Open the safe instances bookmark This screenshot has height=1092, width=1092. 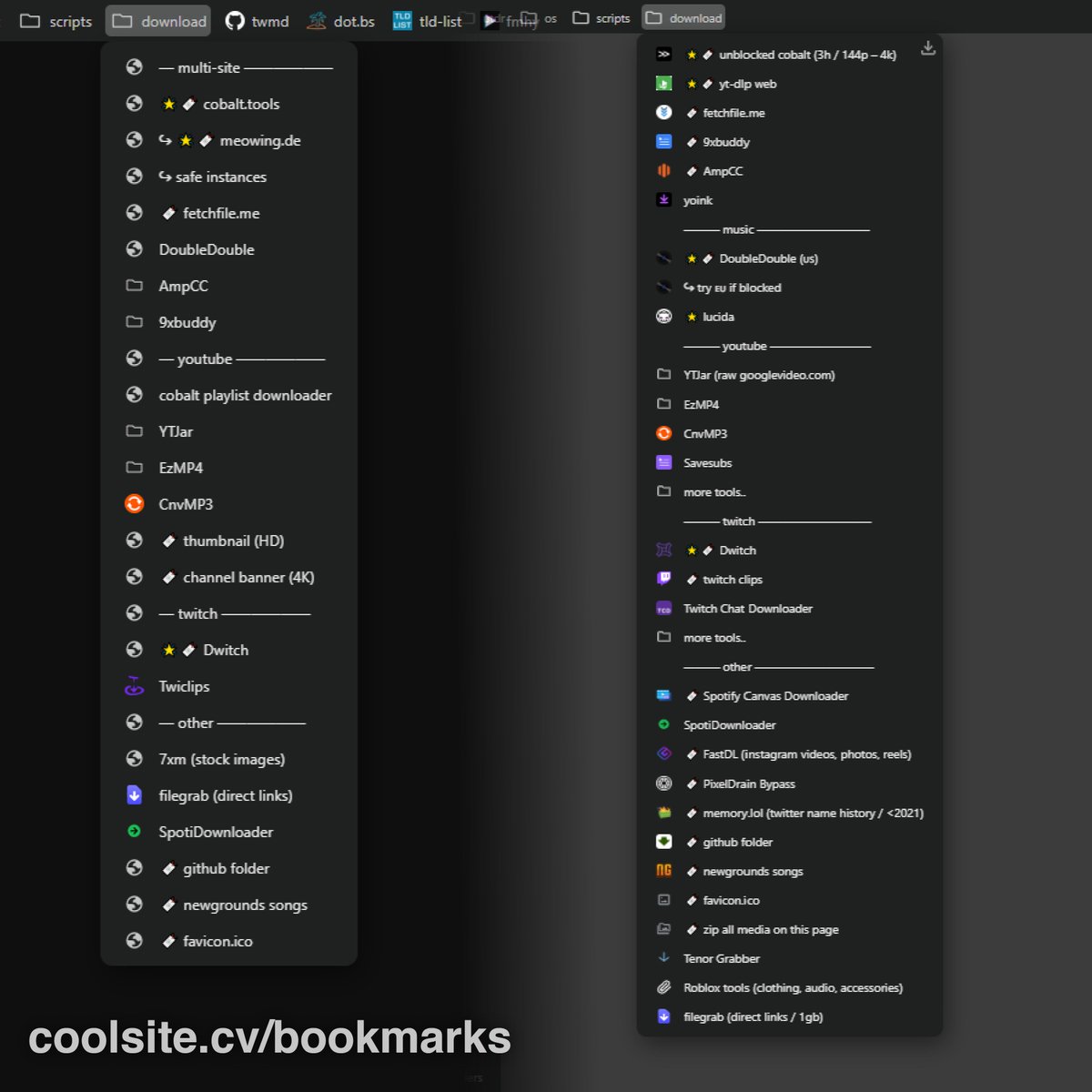[228, 177]
